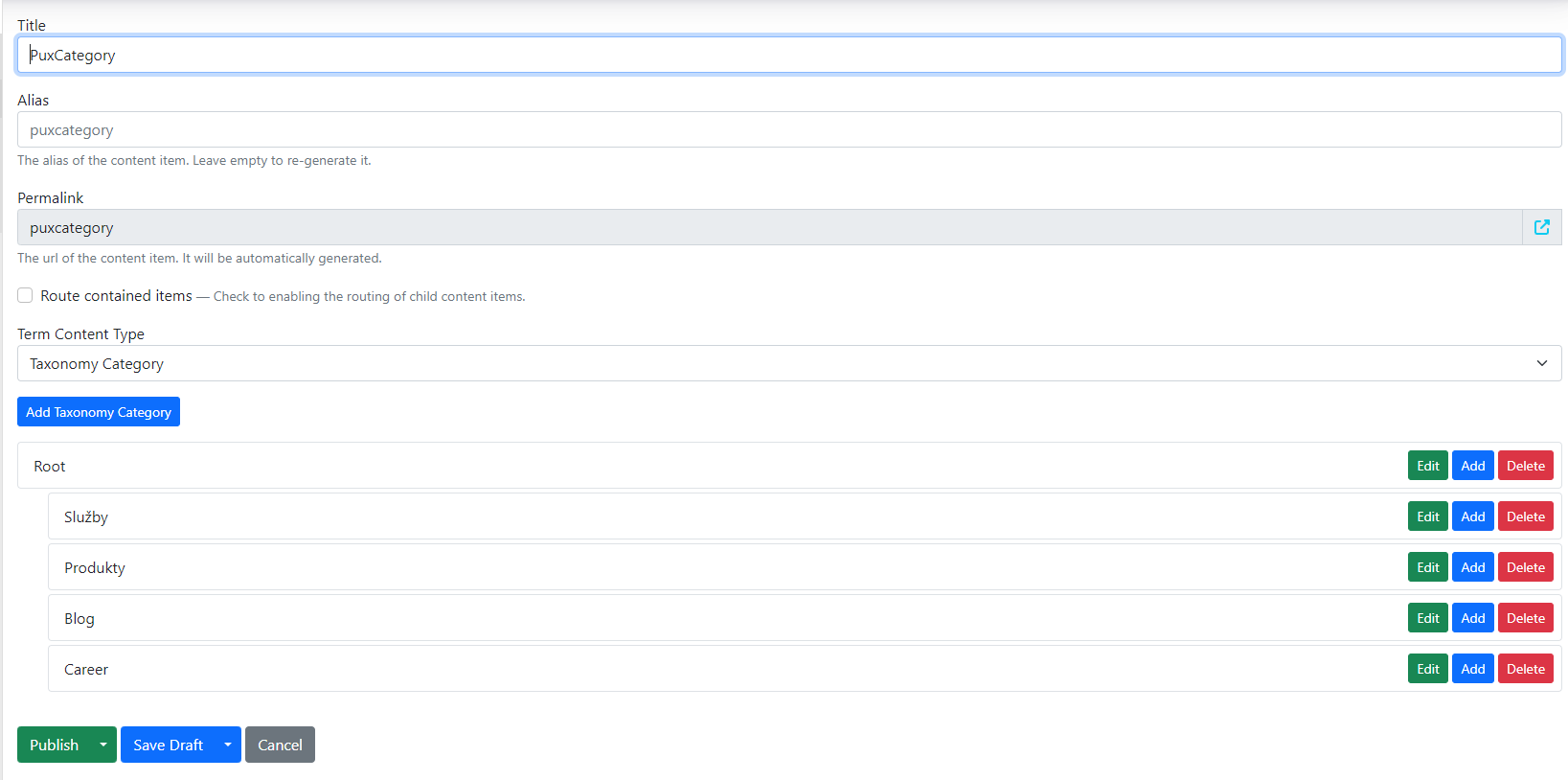Expand the Term Content Type dropdown
This screenshot has width=1568, height=780.
click(788, 363)
